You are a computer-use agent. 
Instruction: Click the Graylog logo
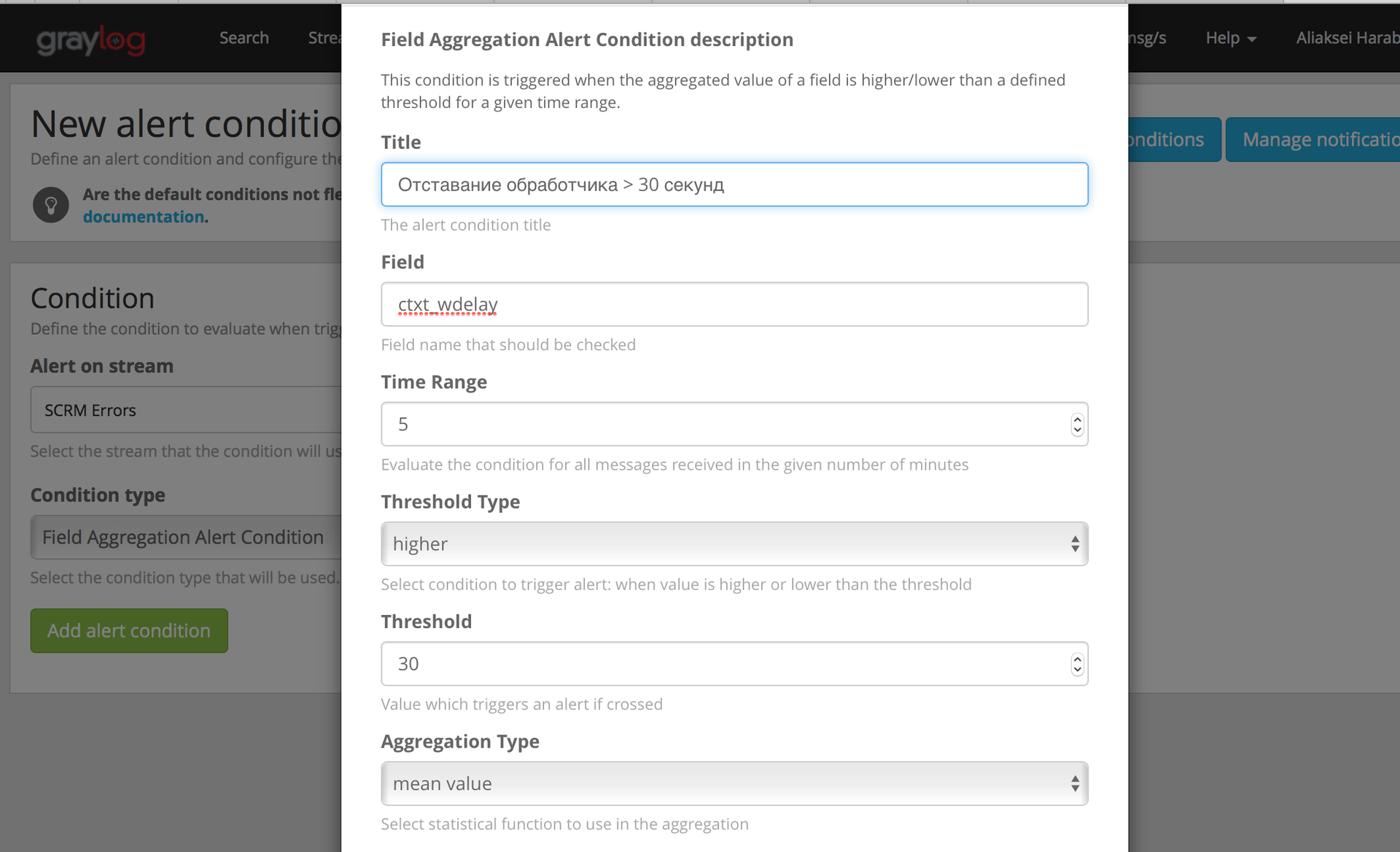[90, 39]
